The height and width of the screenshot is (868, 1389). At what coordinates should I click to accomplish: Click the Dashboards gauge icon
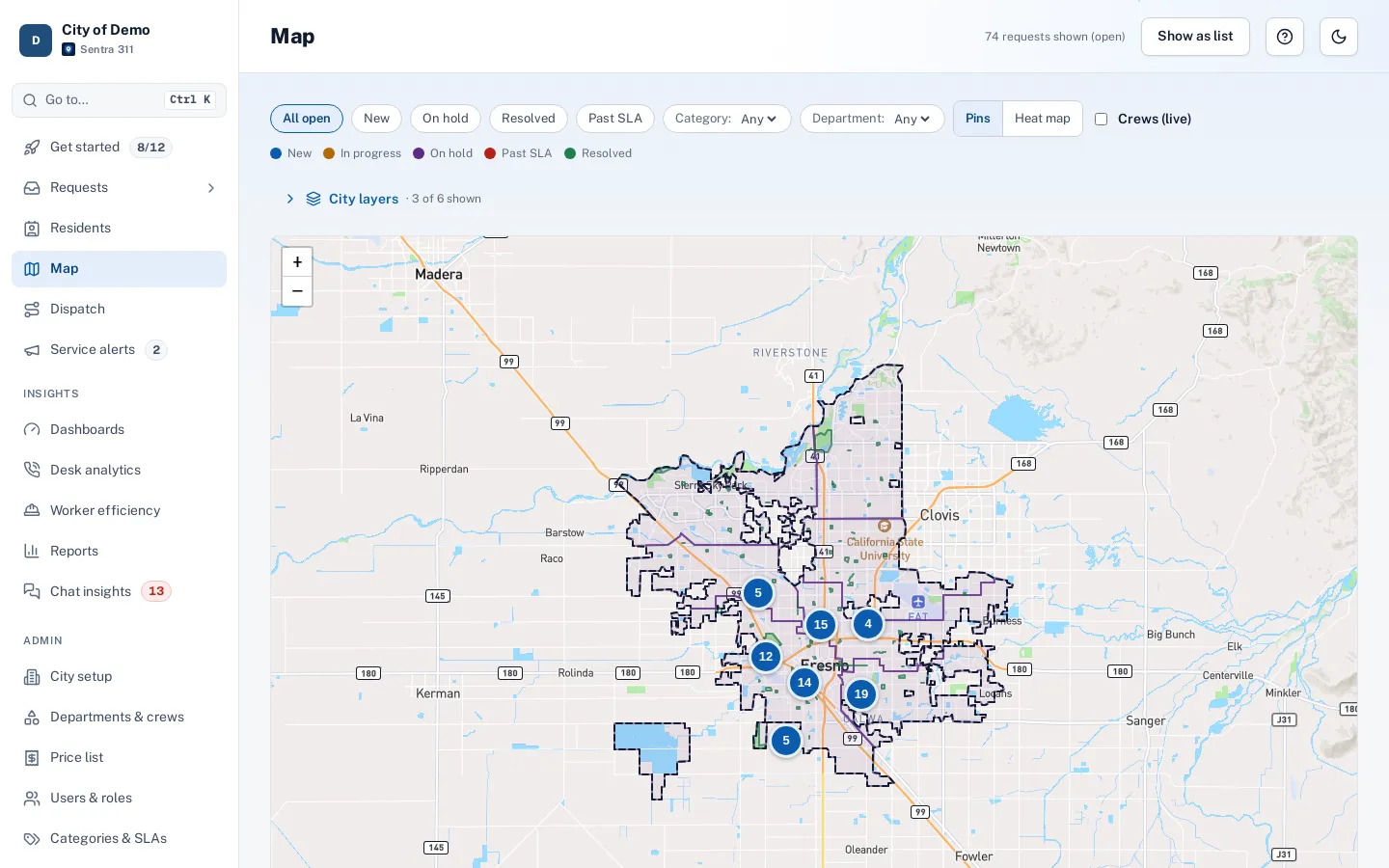point(32,430)
